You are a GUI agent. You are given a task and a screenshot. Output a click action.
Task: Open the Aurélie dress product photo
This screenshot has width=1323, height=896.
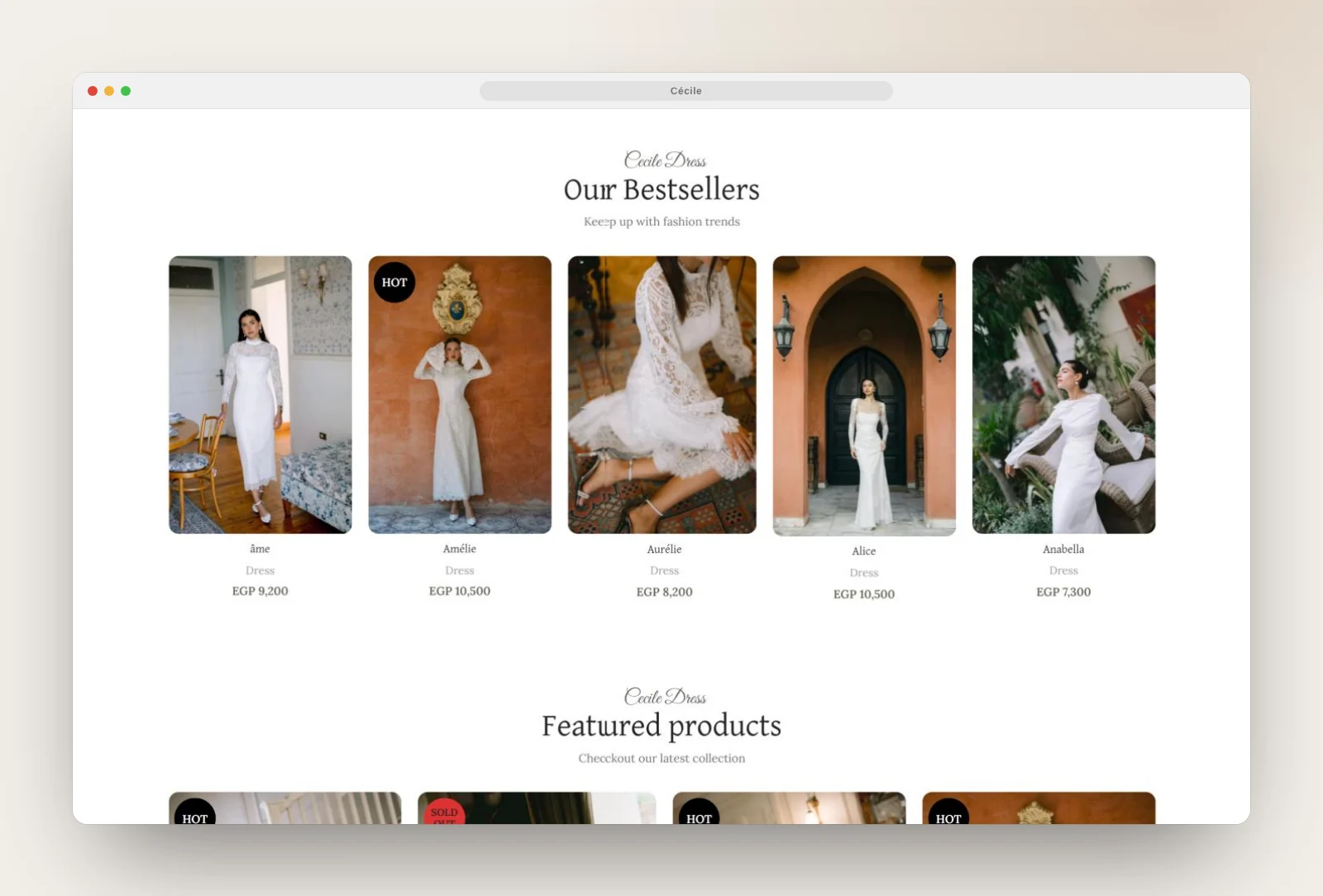[661, 394]
